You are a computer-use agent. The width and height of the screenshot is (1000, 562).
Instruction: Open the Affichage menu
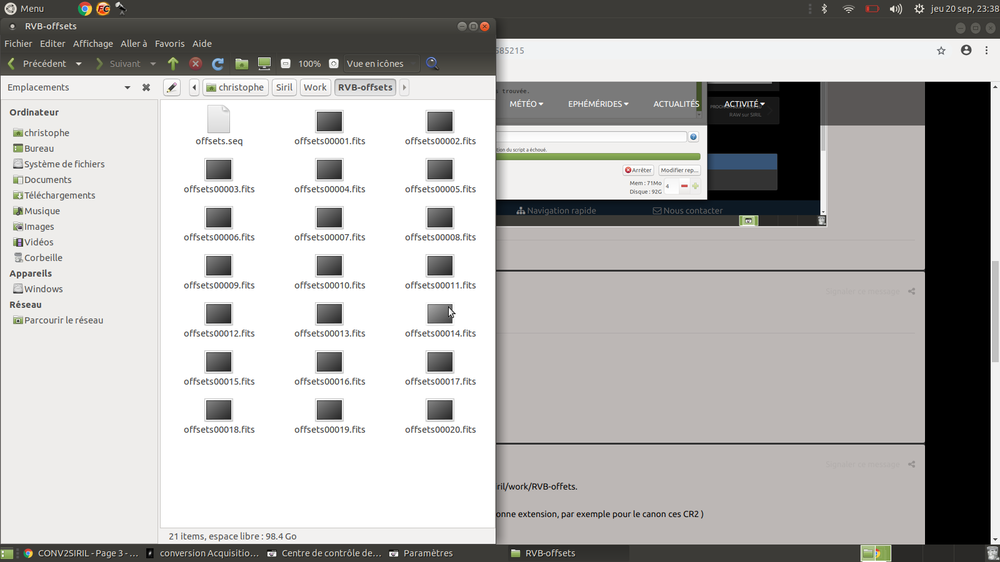93,43
